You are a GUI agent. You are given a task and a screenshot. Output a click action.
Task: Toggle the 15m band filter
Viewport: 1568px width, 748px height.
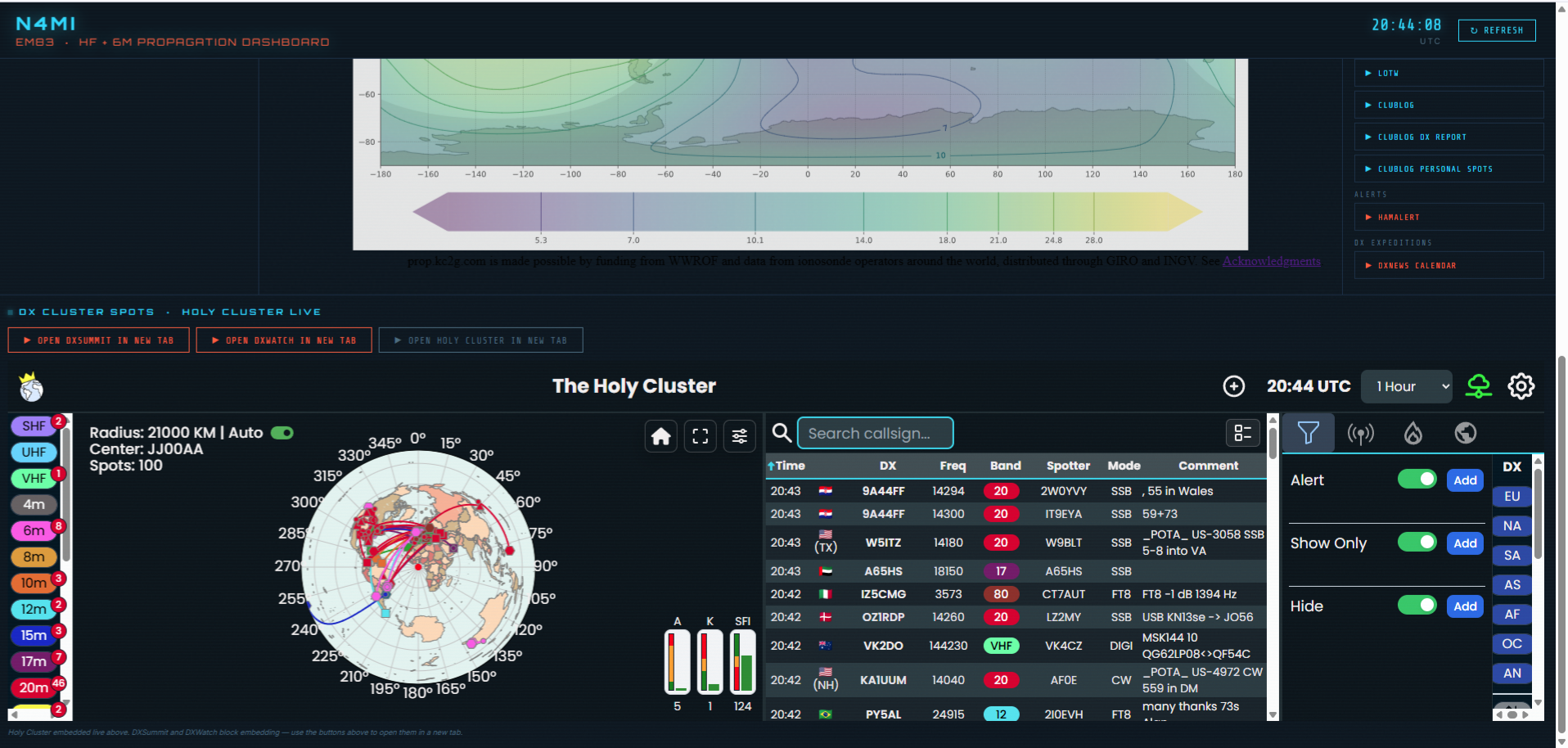pos(34,636)
